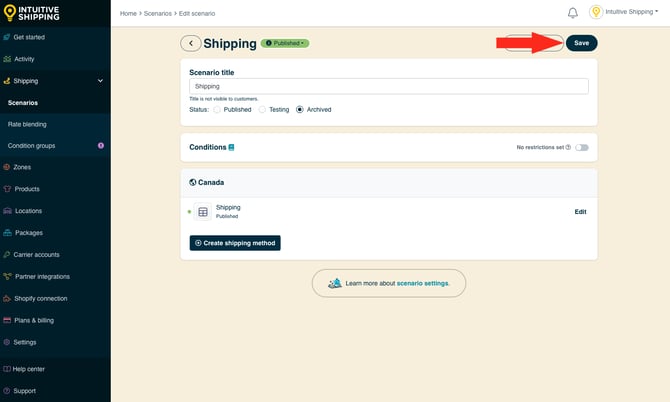This screenshot has height=402, width=670.
Task: Click the Condition groups purple badge
Action: 101,146
